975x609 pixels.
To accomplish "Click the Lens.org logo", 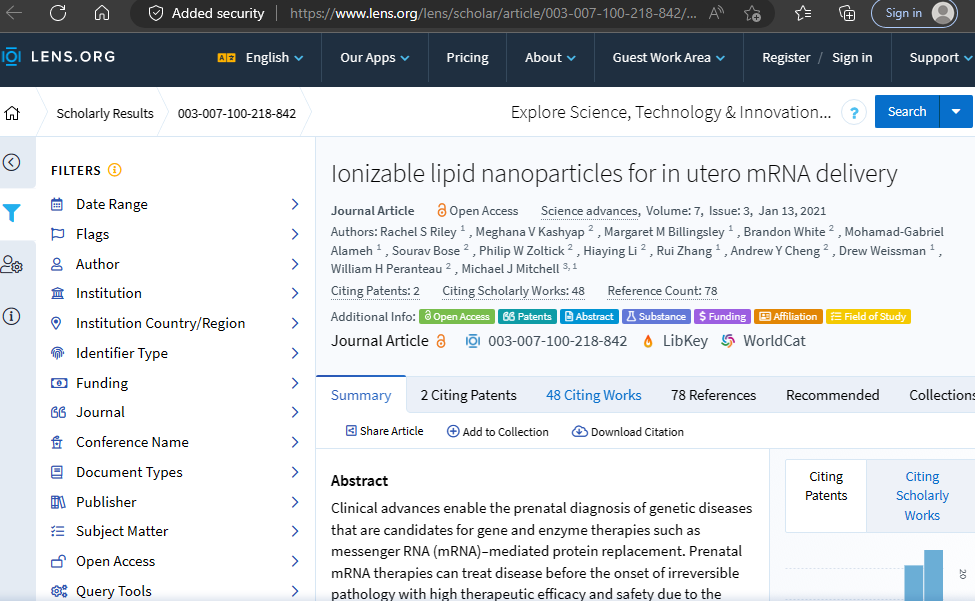I will coord(58,57).
